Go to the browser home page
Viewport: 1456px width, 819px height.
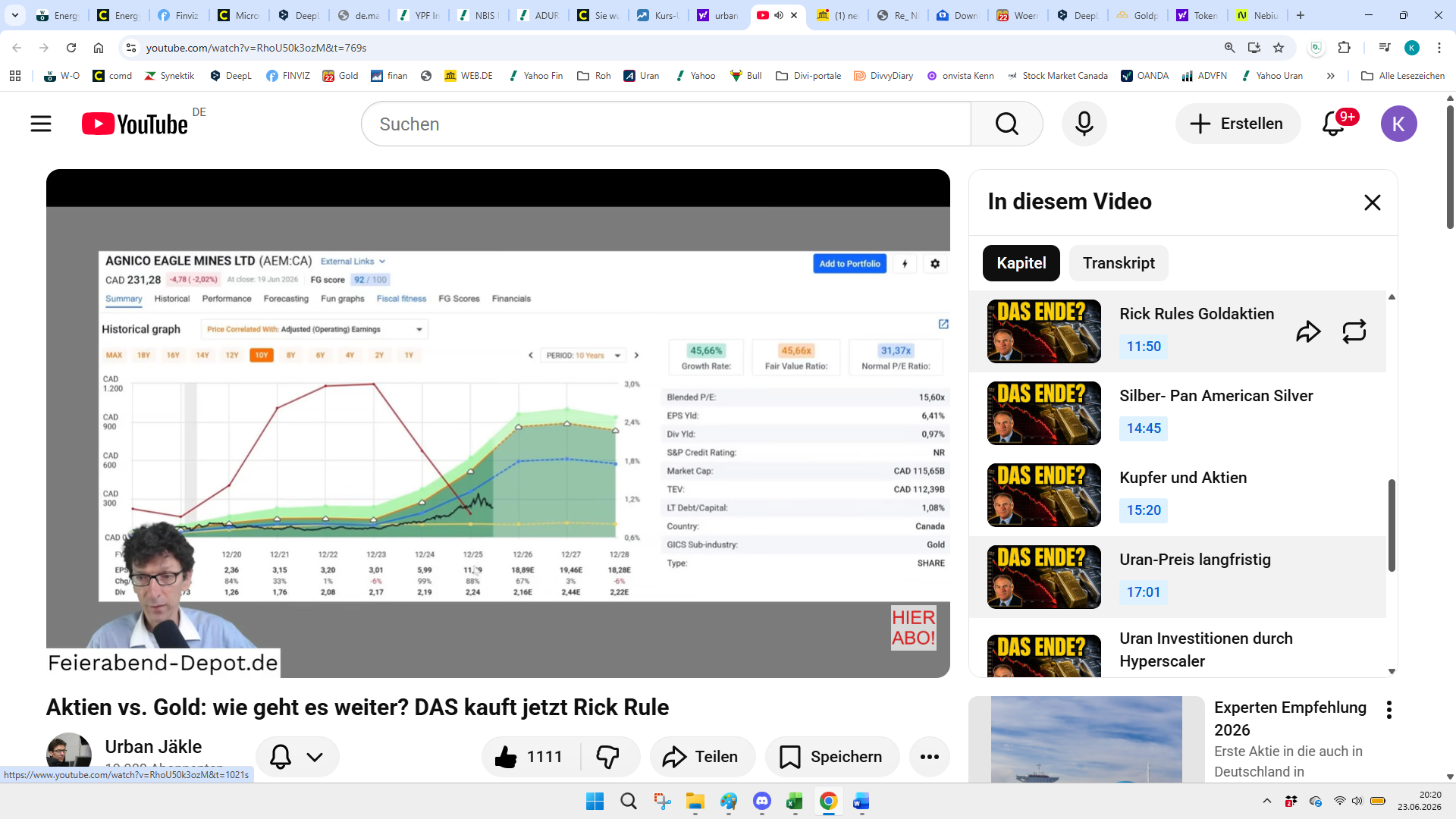(99, 48)
